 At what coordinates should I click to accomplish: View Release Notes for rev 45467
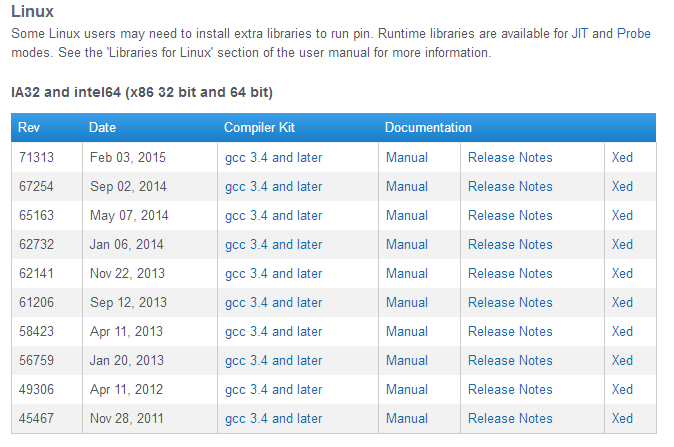[x=510, y=419]
